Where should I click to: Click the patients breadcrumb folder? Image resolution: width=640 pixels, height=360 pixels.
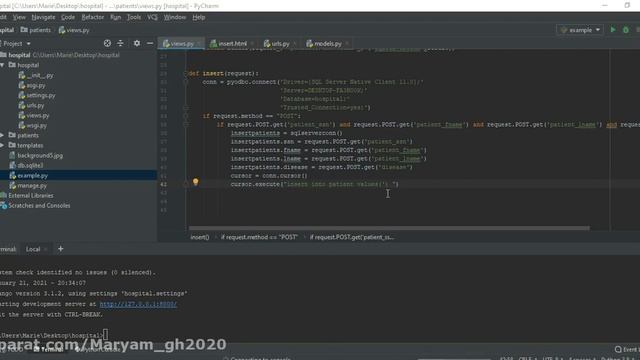click(x=36, y=30)
